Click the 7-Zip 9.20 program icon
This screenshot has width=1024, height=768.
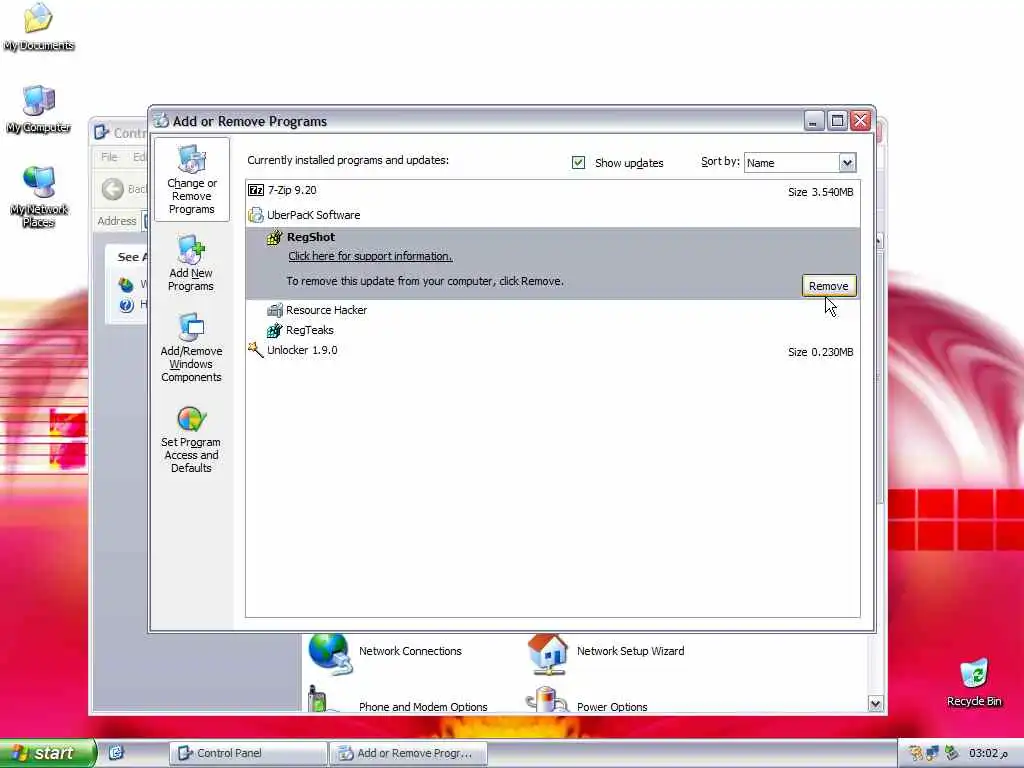click(256, 190)
